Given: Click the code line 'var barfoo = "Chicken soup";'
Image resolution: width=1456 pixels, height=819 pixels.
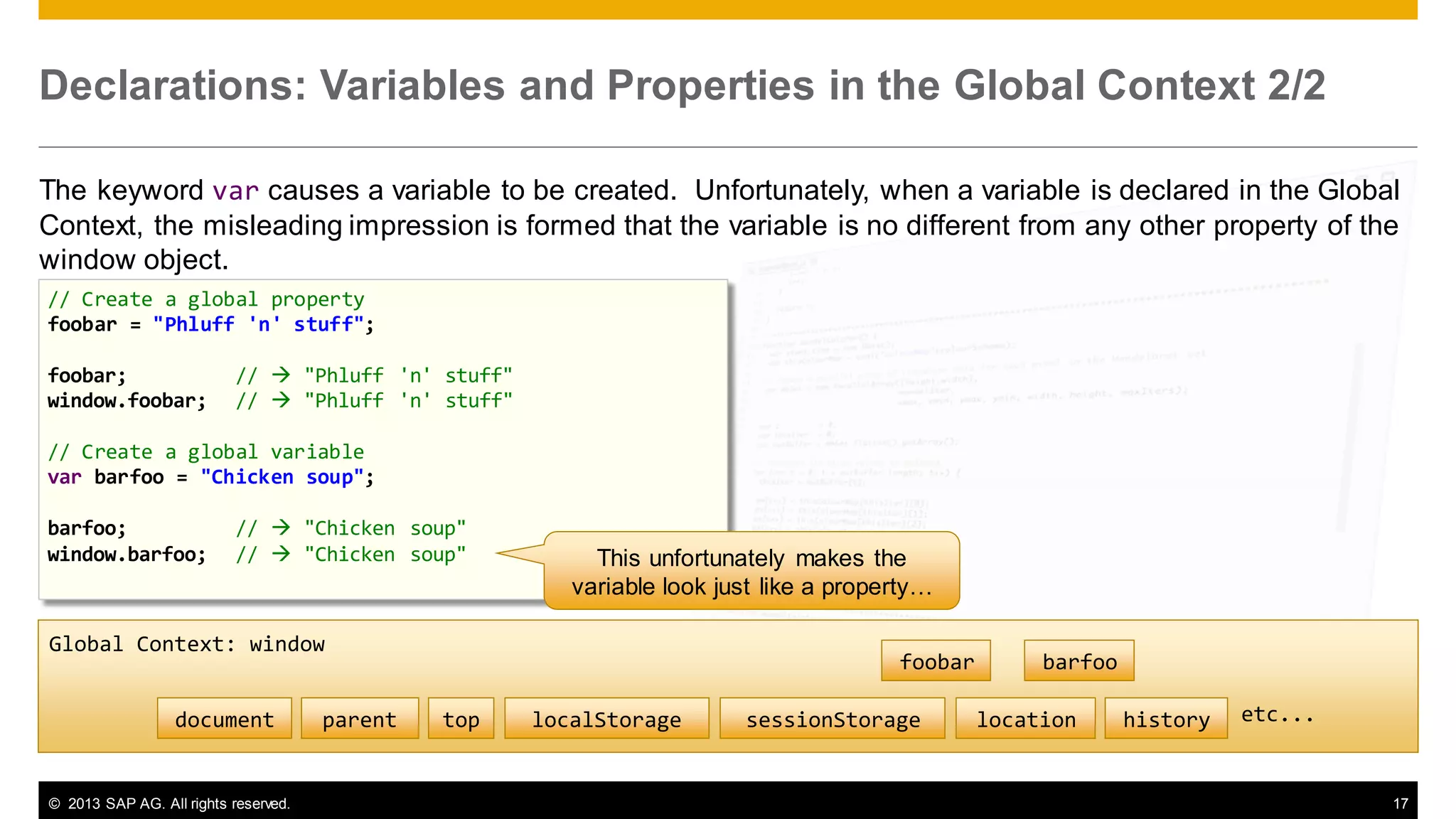Looking at the screenshot, I should (211, 477).
